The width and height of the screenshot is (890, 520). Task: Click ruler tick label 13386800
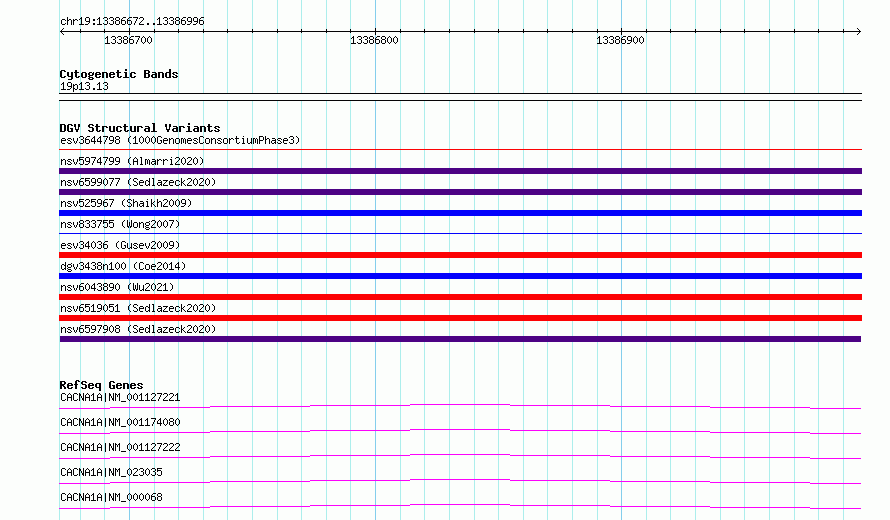pyautogui.click(x=374, y=40)
